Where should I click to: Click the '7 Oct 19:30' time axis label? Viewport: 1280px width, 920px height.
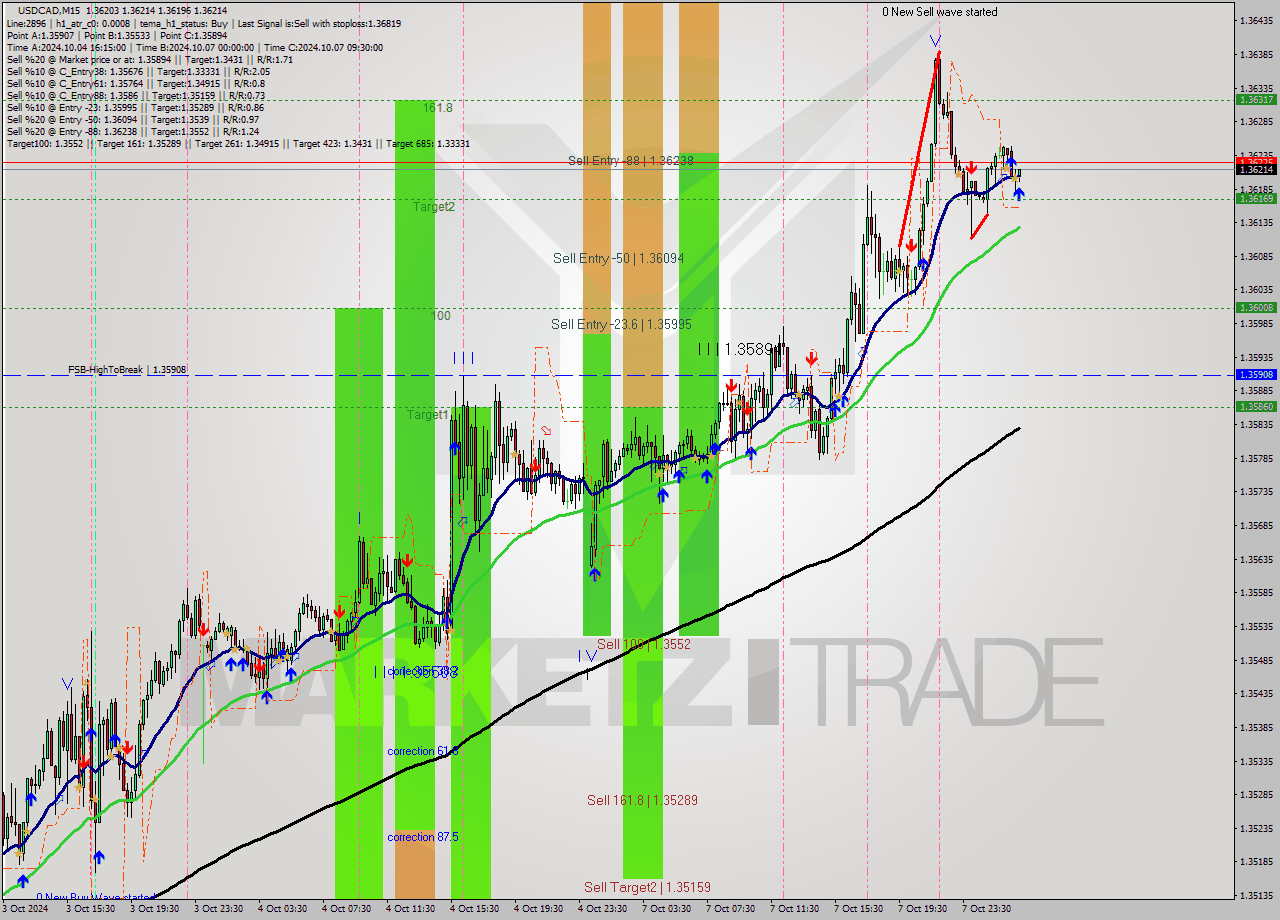tap(922, 909)
